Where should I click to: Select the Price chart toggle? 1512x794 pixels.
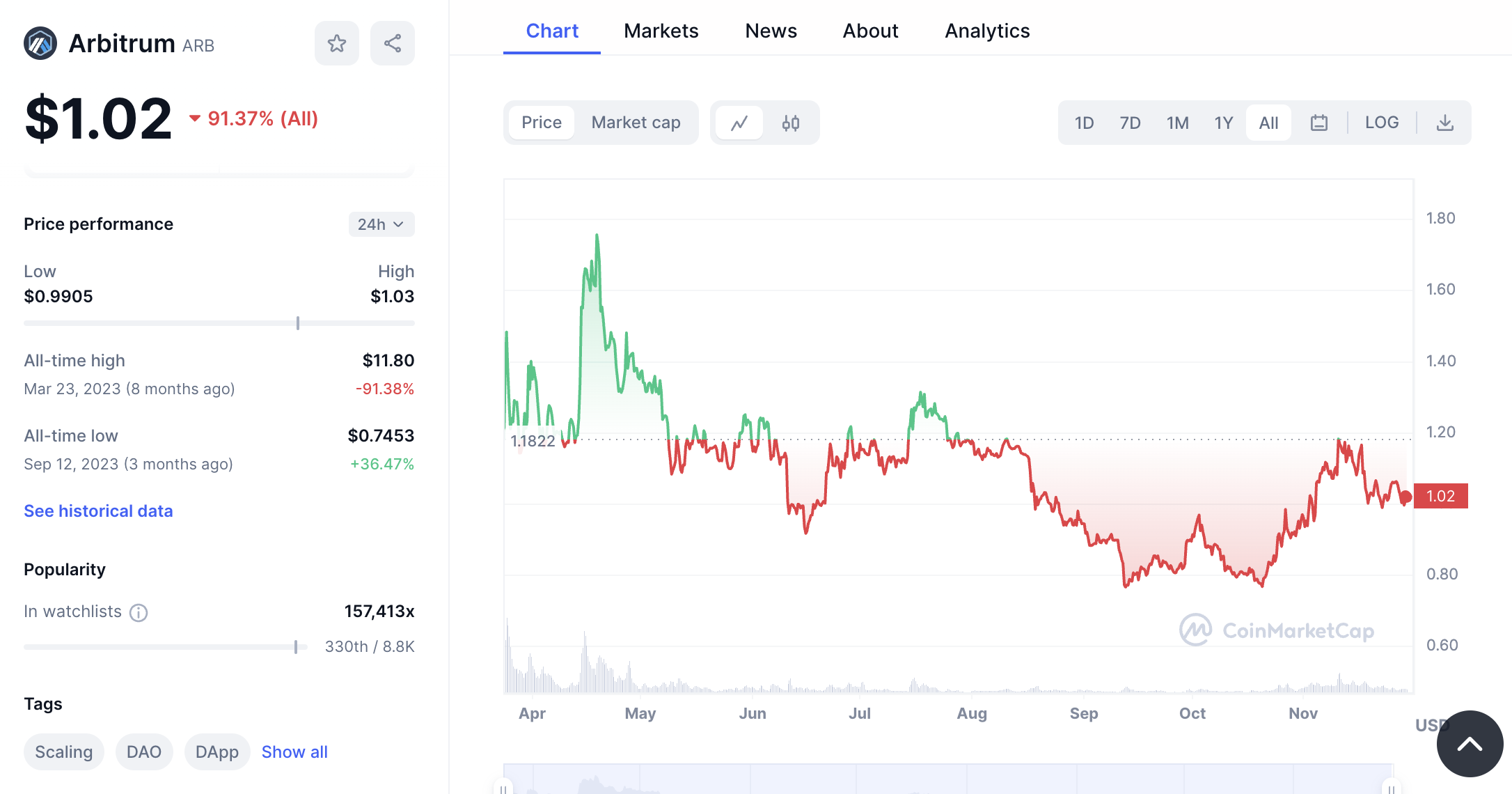(541, 123)
